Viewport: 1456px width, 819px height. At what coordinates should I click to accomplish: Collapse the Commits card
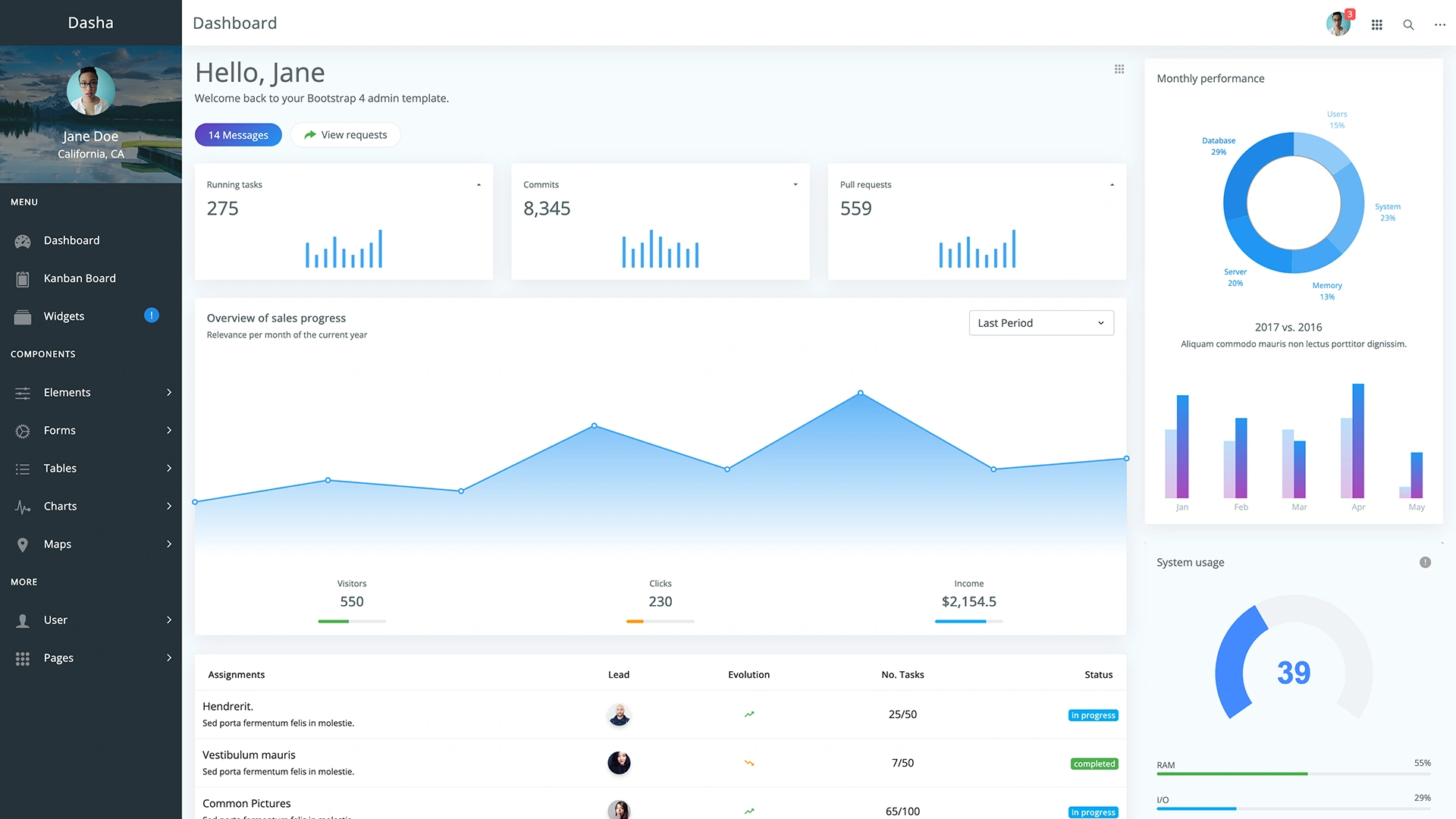[795, 184]
